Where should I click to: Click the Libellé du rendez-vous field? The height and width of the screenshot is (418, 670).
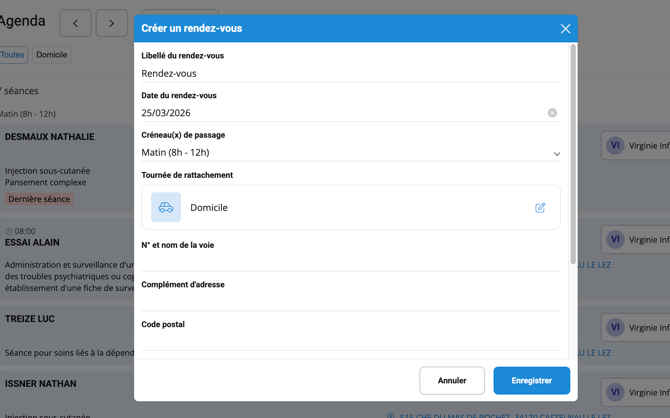350,73
